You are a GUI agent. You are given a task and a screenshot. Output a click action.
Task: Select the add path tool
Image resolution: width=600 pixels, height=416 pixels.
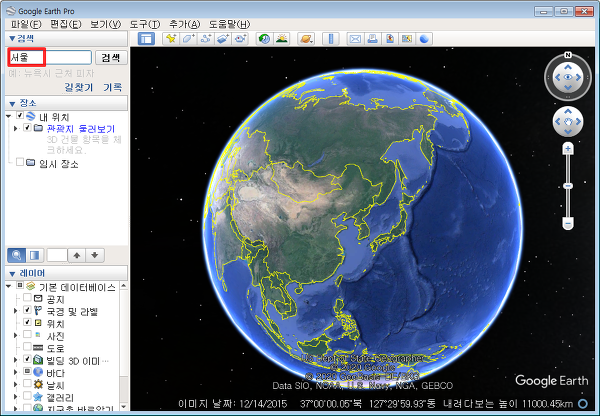point(206,39)
